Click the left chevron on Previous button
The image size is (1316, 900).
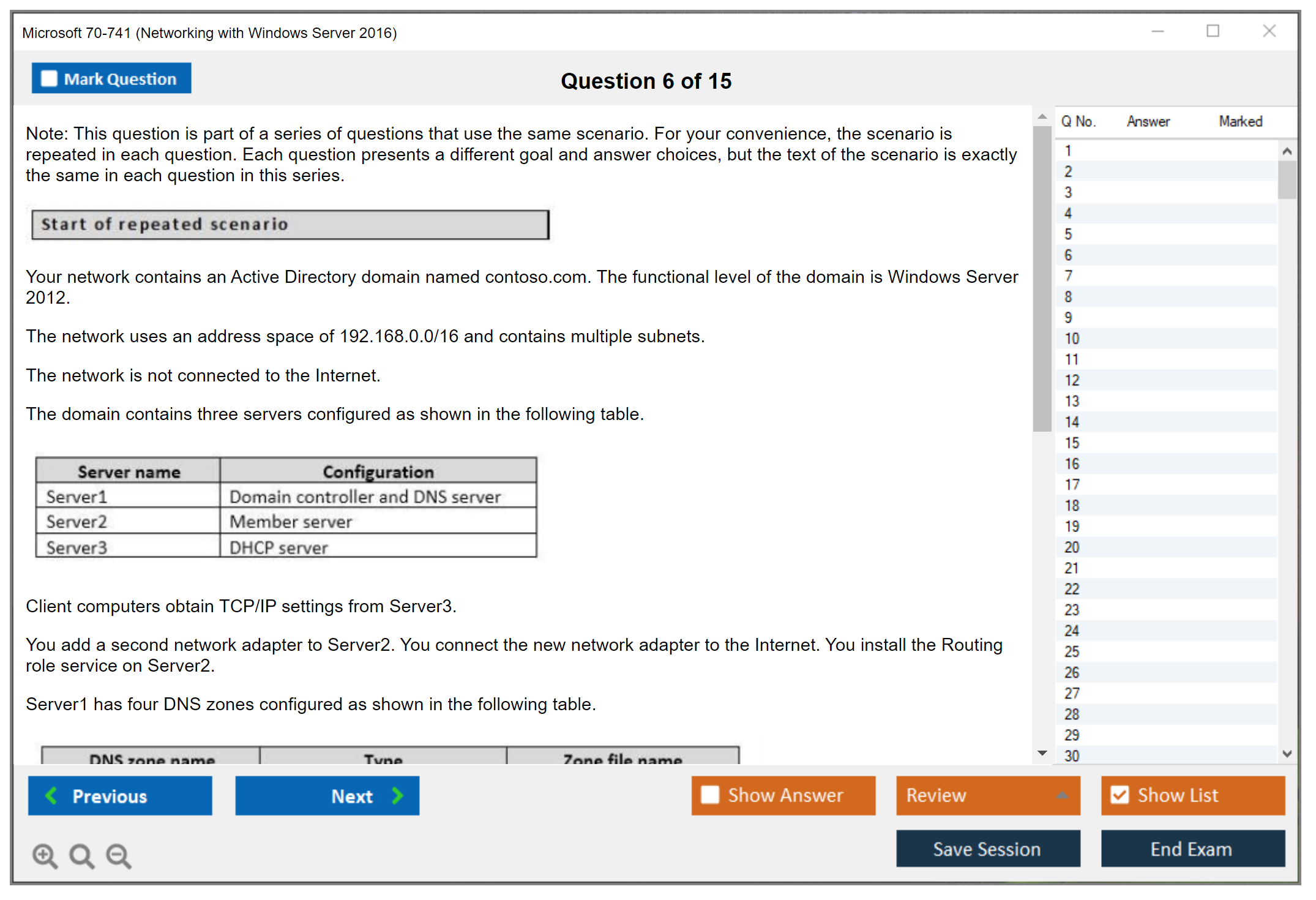[51, 795]
